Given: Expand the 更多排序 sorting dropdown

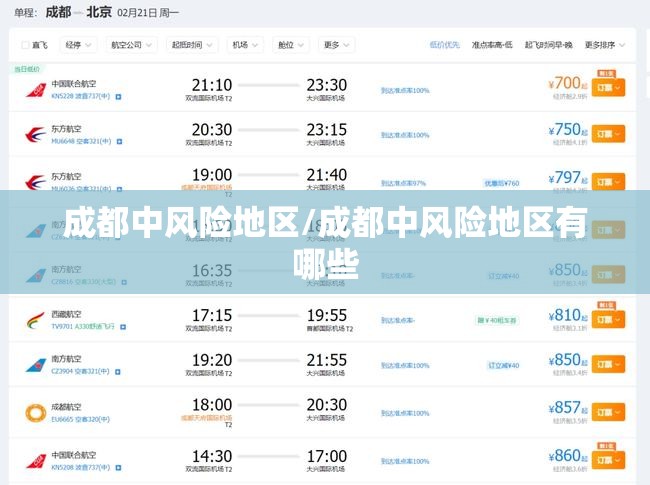Looking at the screenshot, I should point(604,45).
